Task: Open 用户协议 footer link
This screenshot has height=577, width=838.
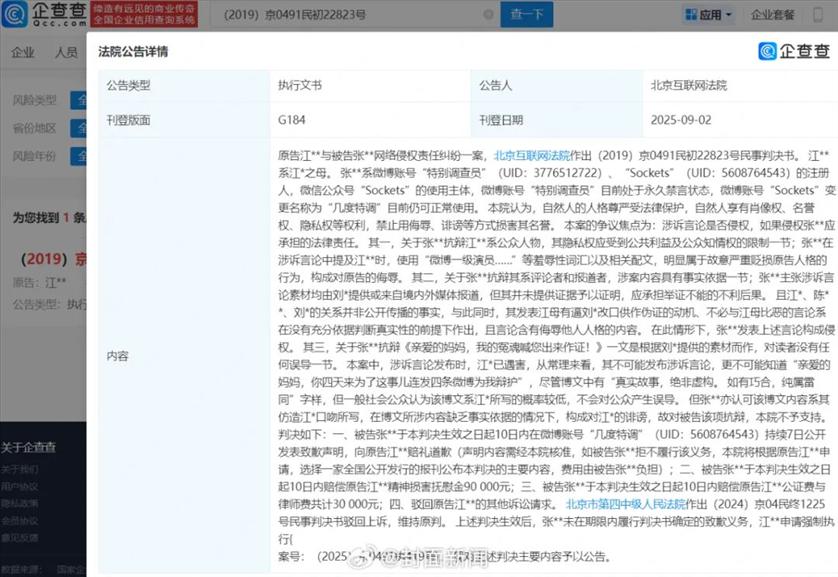Action: pyautogui.click(x=19, y=487)
